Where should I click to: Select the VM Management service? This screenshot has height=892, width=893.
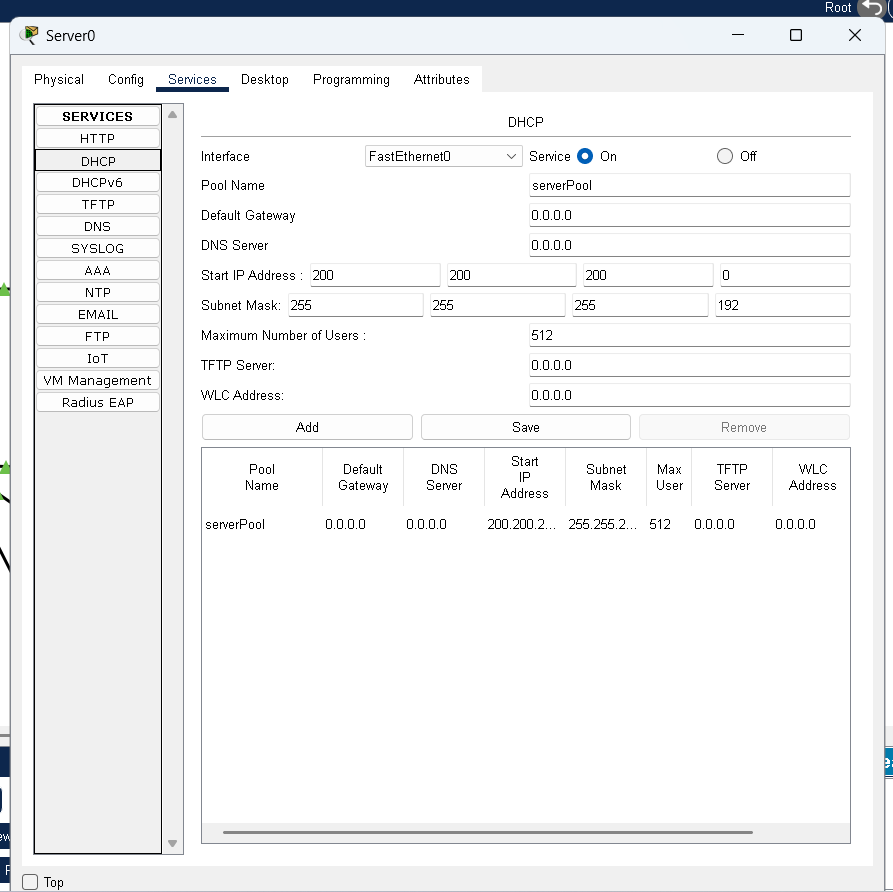(98, 380)
